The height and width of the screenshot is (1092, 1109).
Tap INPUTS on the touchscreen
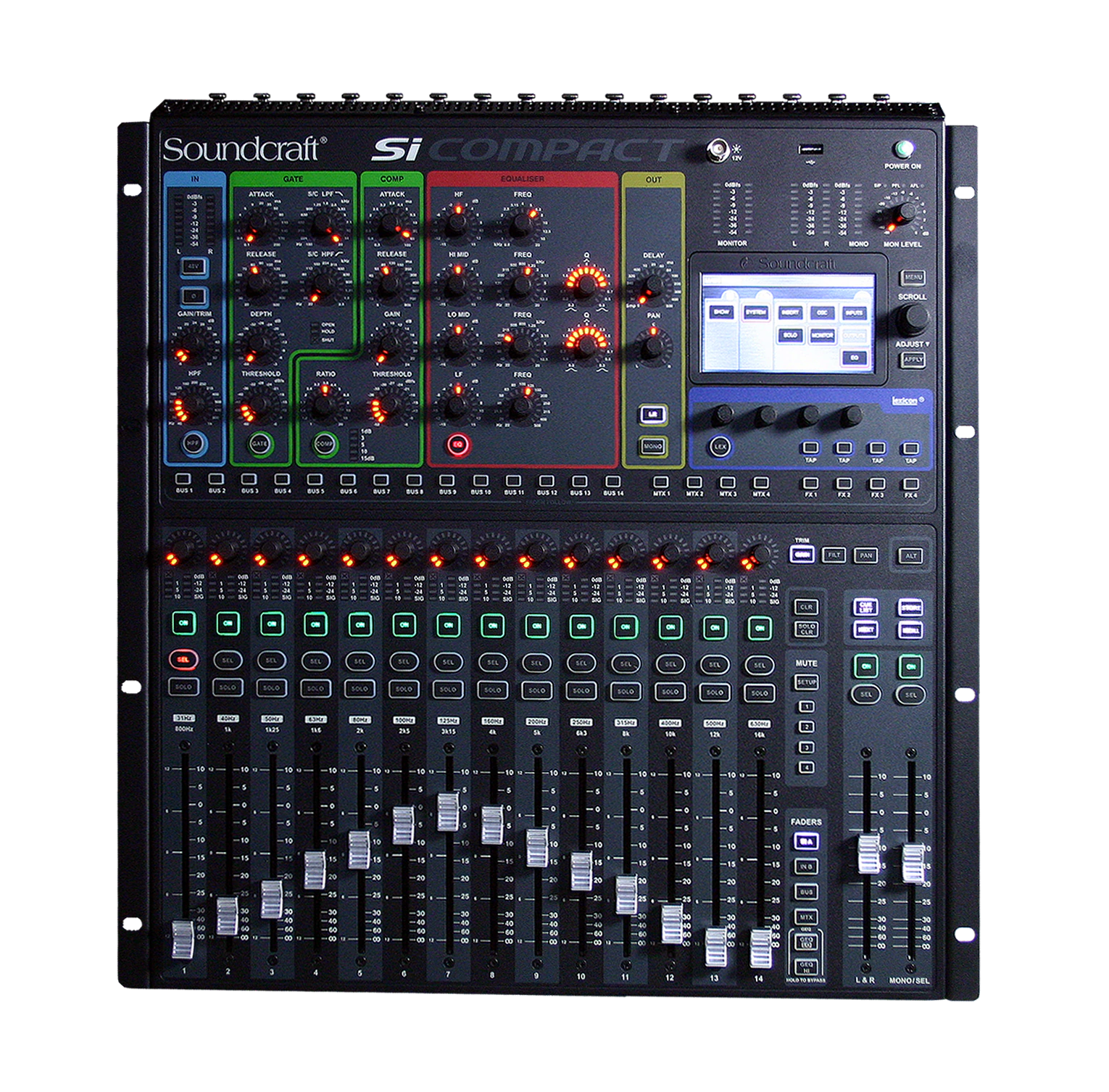[854, 313]
